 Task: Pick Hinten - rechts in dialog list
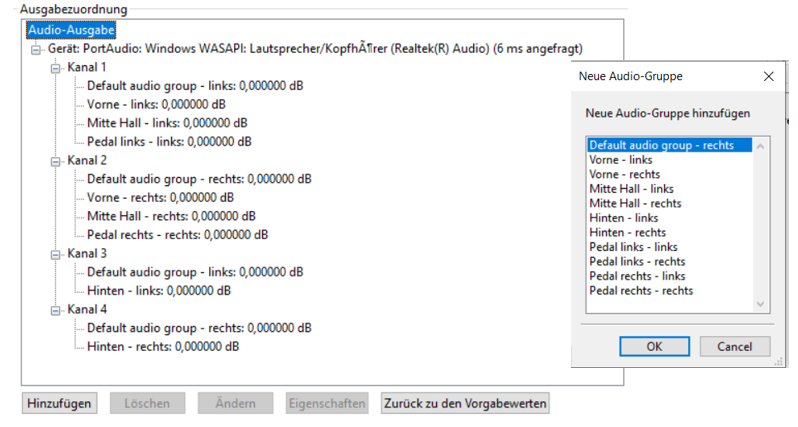pos(626,232)
